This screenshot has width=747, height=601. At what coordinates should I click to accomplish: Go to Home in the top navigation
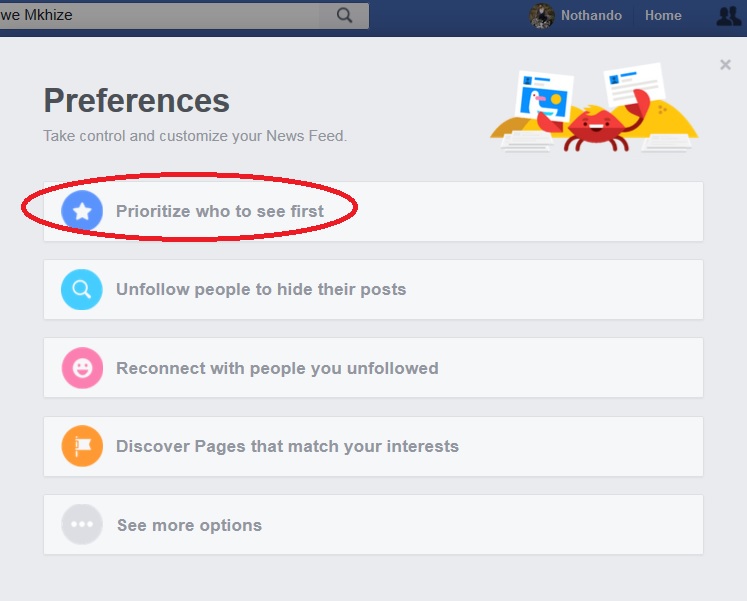(663, 16)
